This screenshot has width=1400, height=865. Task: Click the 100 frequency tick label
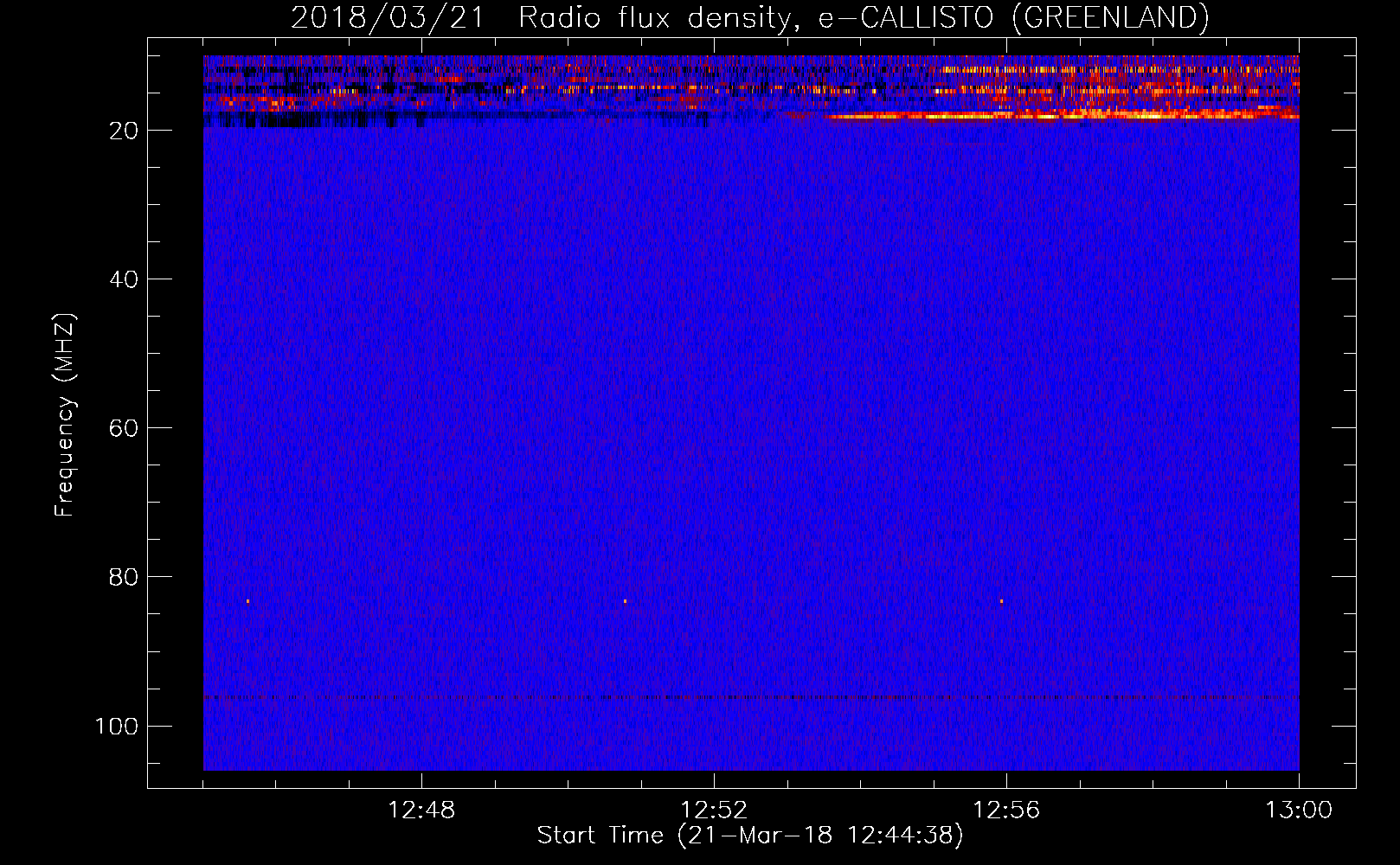pos(117,726)
